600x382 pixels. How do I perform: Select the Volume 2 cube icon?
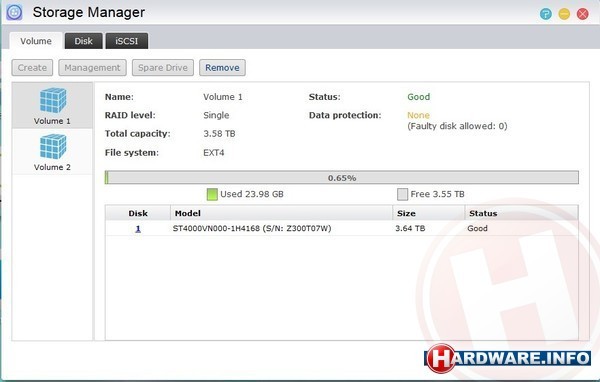(53, 147)
